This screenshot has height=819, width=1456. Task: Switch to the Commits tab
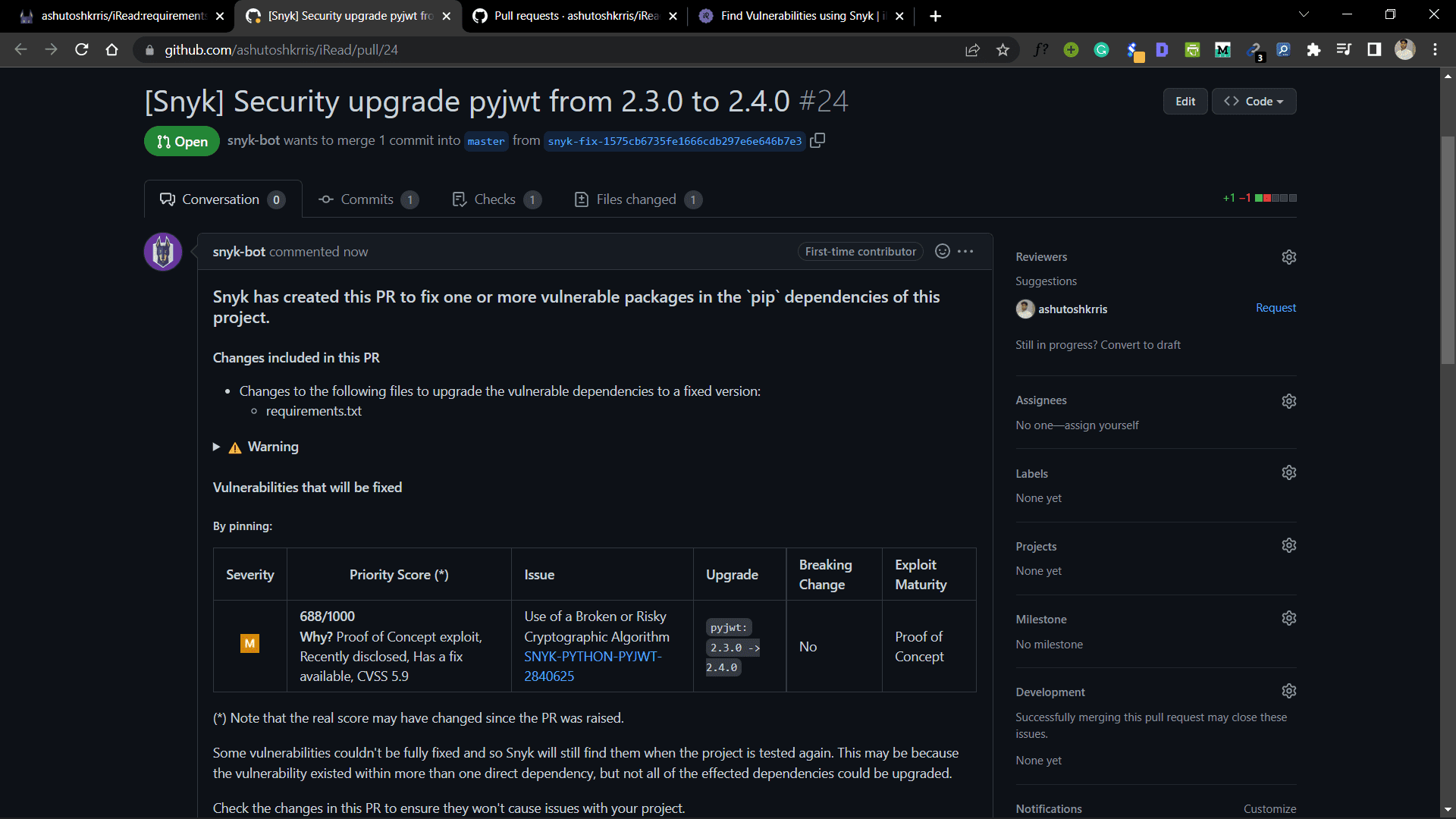tap(367, 199)
